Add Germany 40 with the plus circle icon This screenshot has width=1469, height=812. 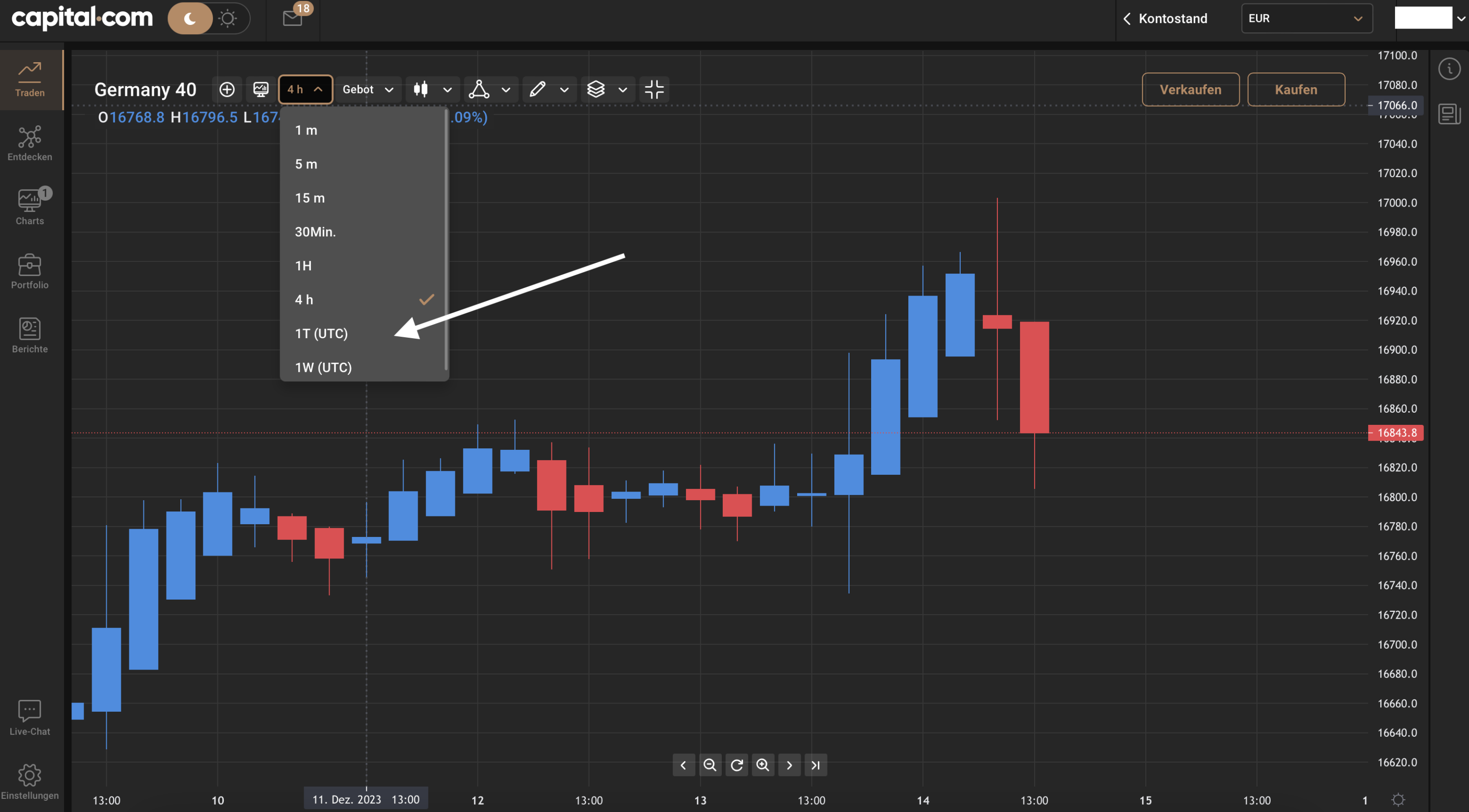pyautogui.click(x=227, y=90)
